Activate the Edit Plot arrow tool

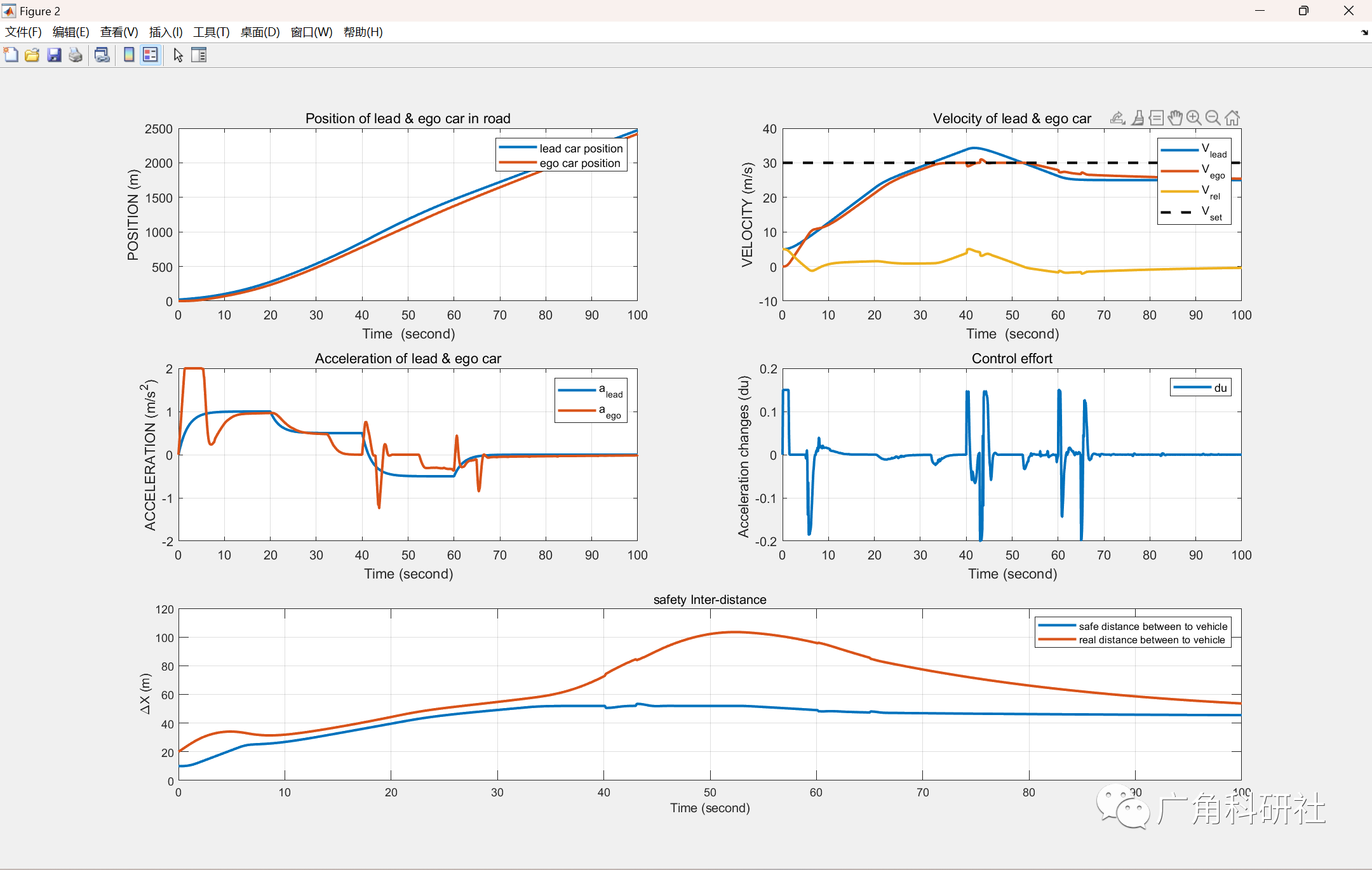click(178, 55)
